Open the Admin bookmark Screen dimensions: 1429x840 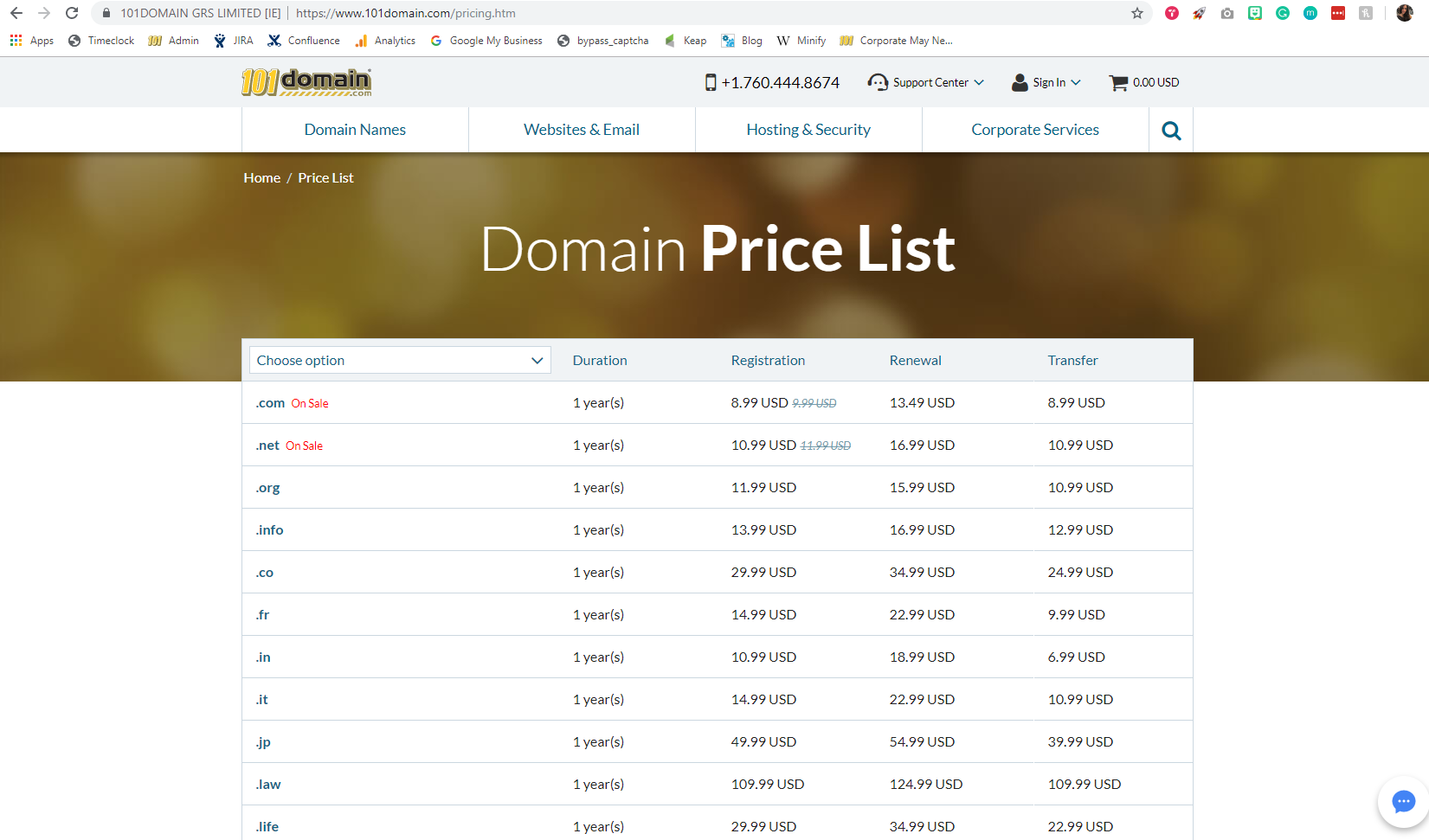174,41
